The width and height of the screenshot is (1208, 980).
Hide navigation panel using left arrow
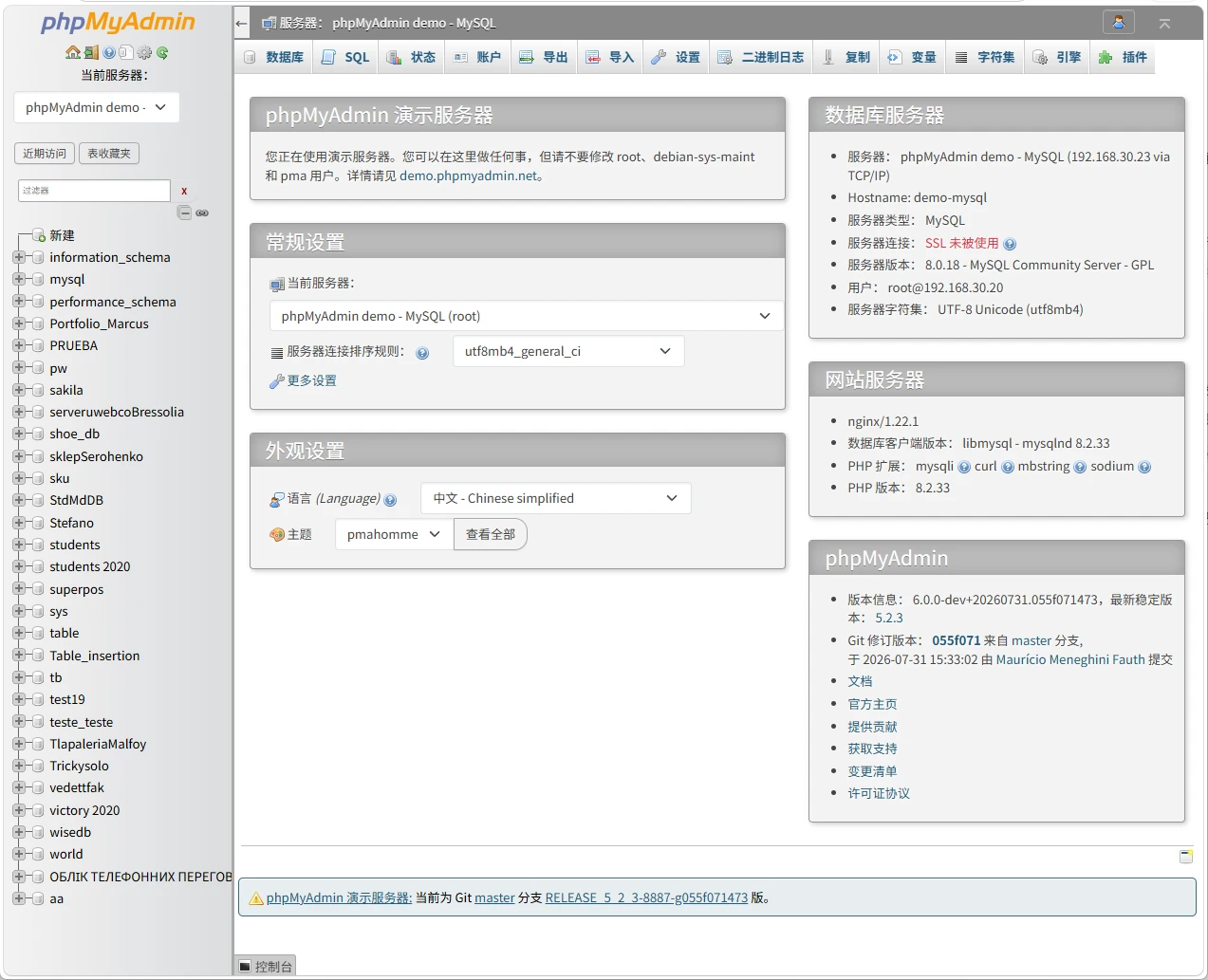pyautogui.click(x=241, y=23)
